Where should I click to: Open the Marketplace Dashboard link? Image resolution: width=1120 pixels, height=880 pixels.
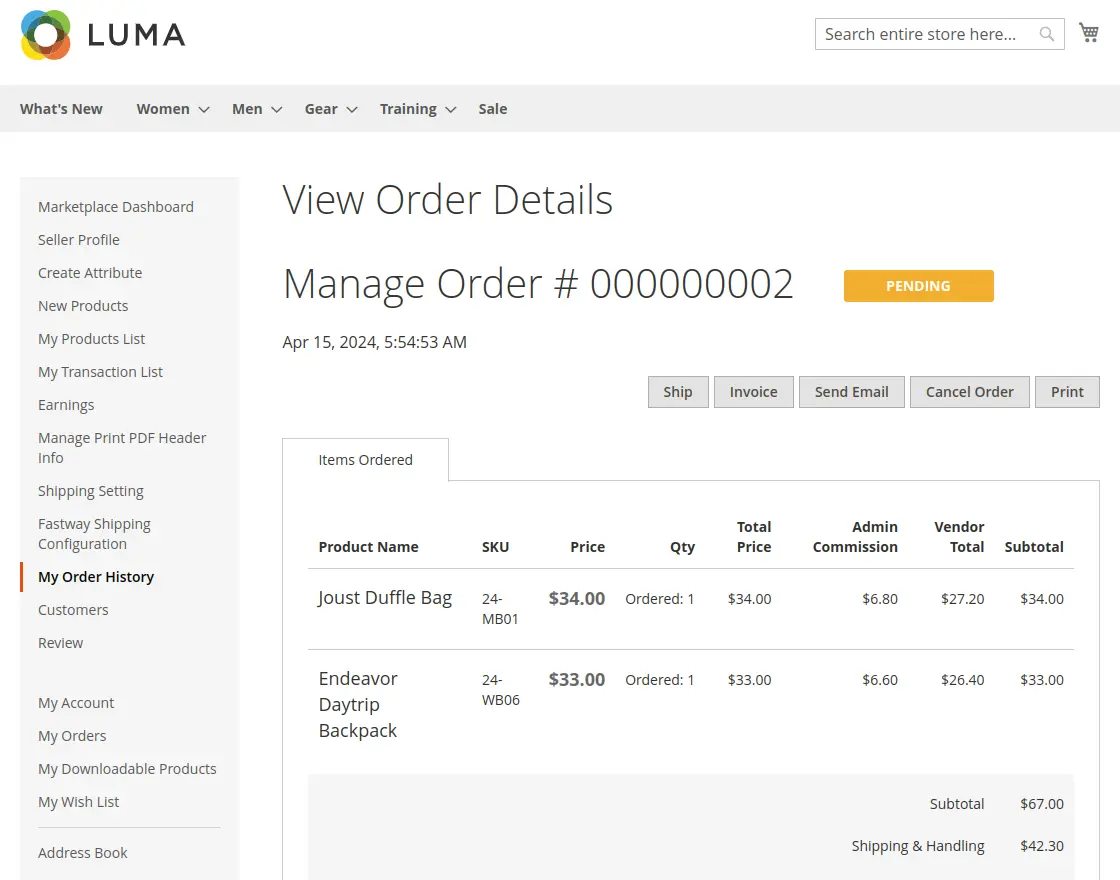click(x=116, y=206)
